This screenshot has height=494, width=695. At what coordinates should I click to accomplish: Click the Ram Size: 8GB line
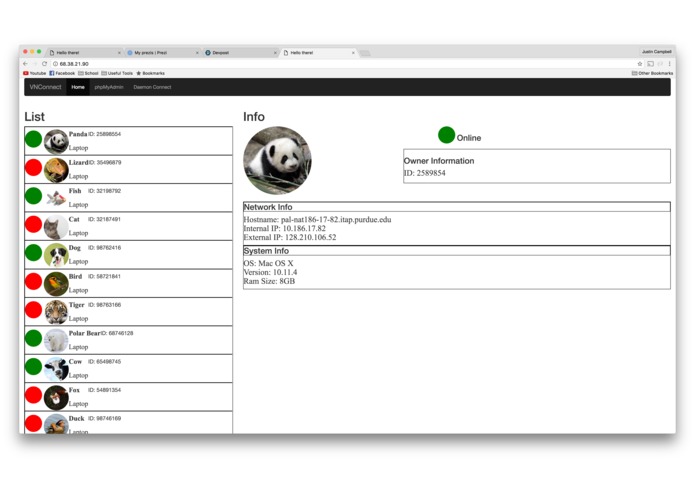269,281
